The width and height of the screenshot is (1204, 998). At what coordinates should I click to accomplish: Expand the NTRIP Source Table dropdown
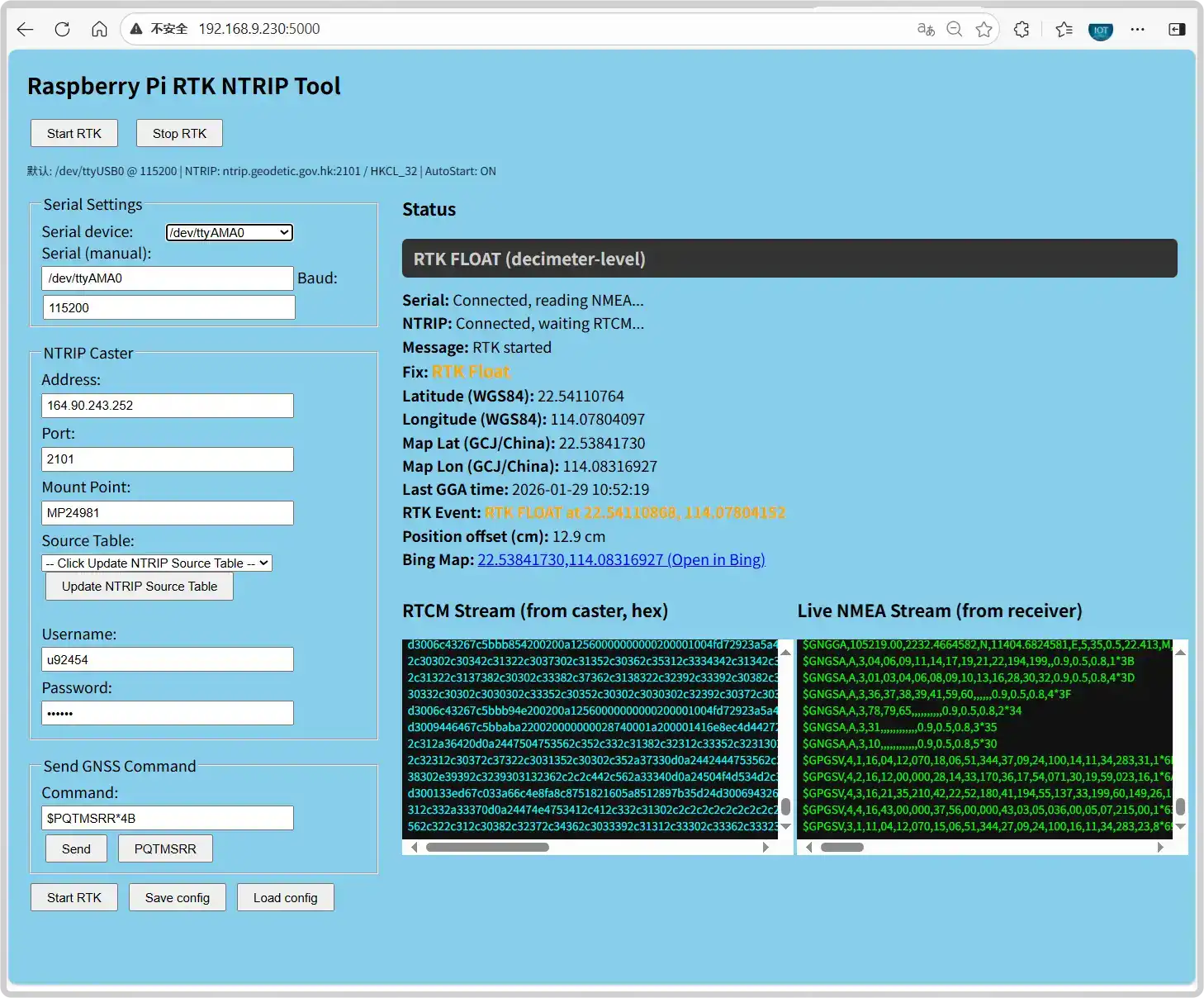157,563
